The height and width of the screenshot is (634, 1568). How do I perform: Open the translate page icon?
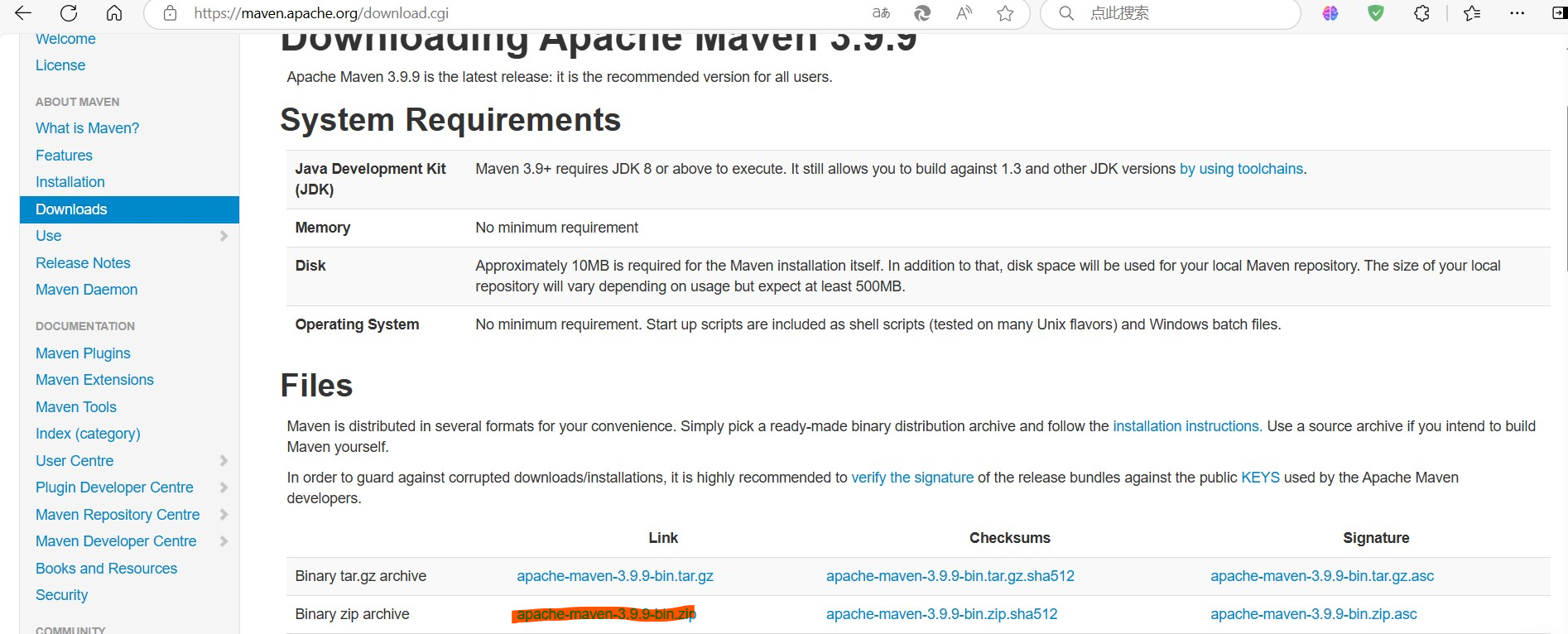[881, 13]
